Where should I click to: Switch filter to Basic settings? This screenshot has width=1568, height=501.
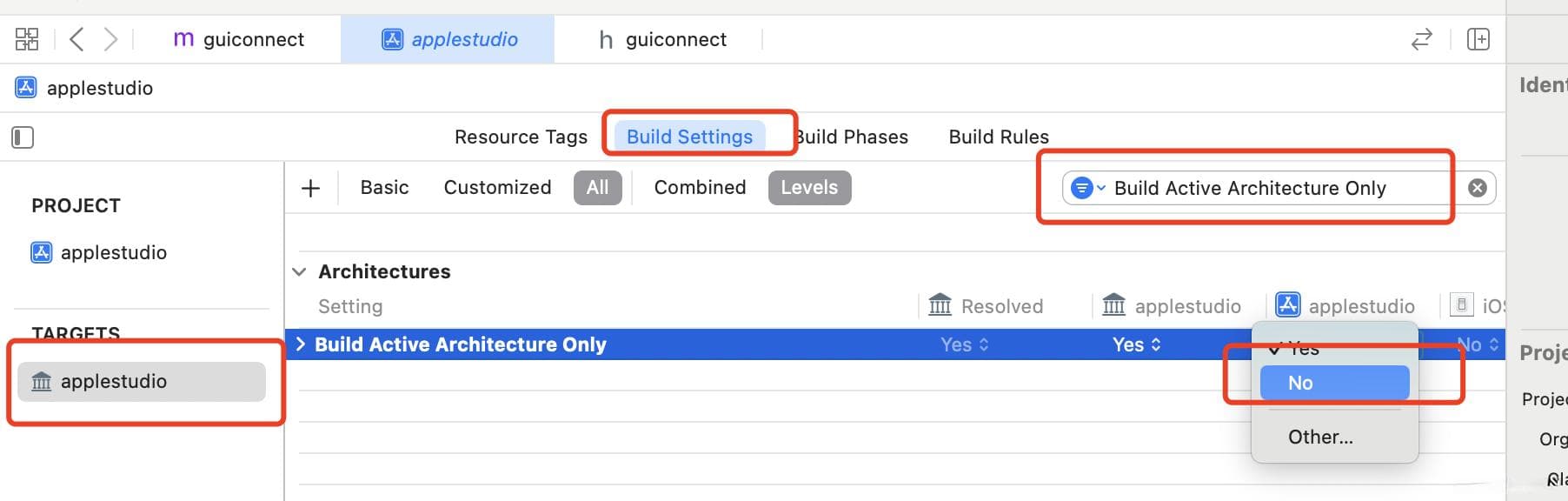[x=384, y=188]
